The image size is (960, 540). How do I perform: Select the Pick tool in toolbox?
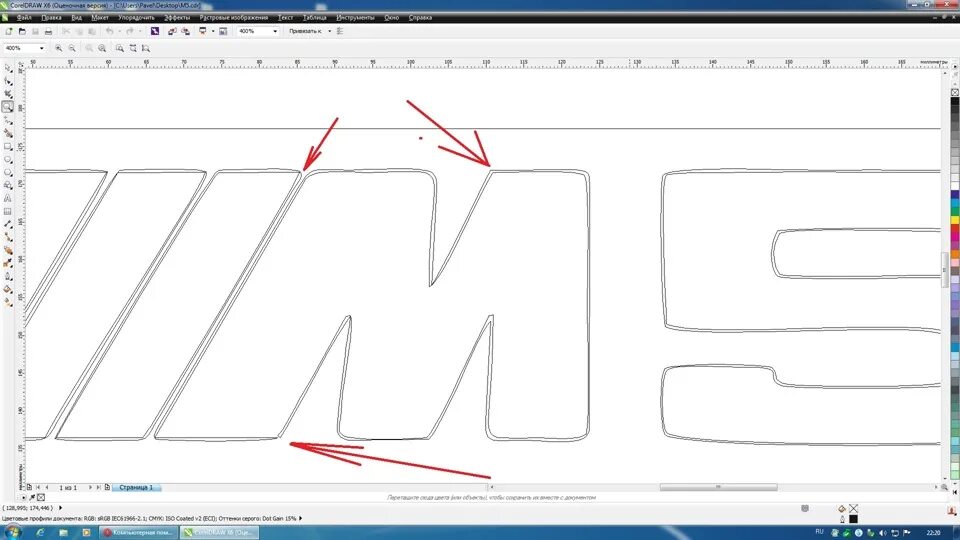(8, 68)
